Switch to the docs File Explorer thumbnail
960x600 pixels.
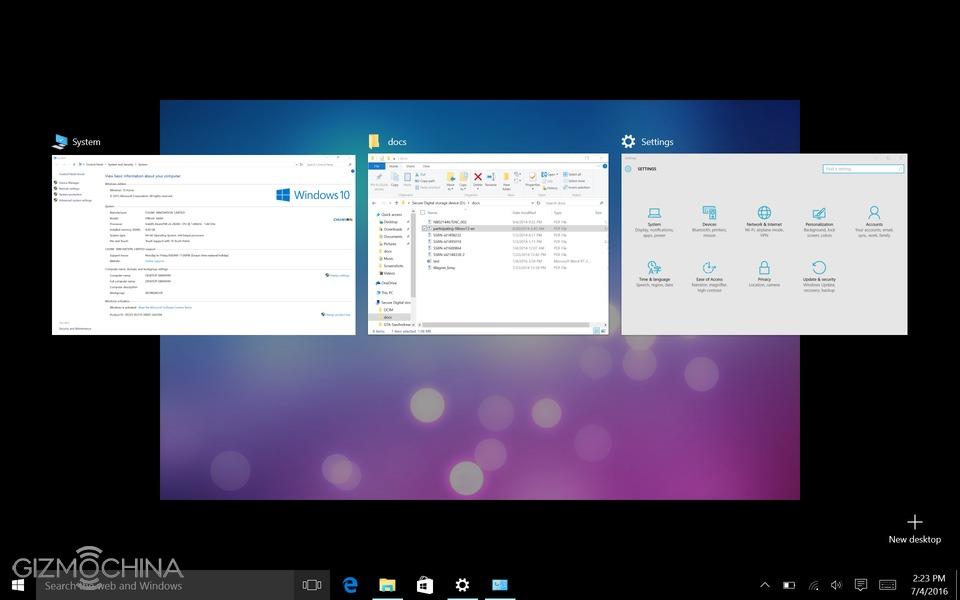coord(488,245)
